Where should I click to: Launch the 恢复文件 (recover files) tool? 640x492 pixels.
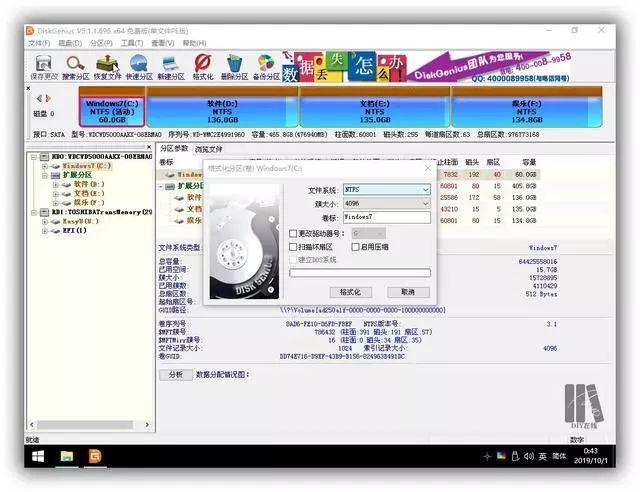(107, 67)
